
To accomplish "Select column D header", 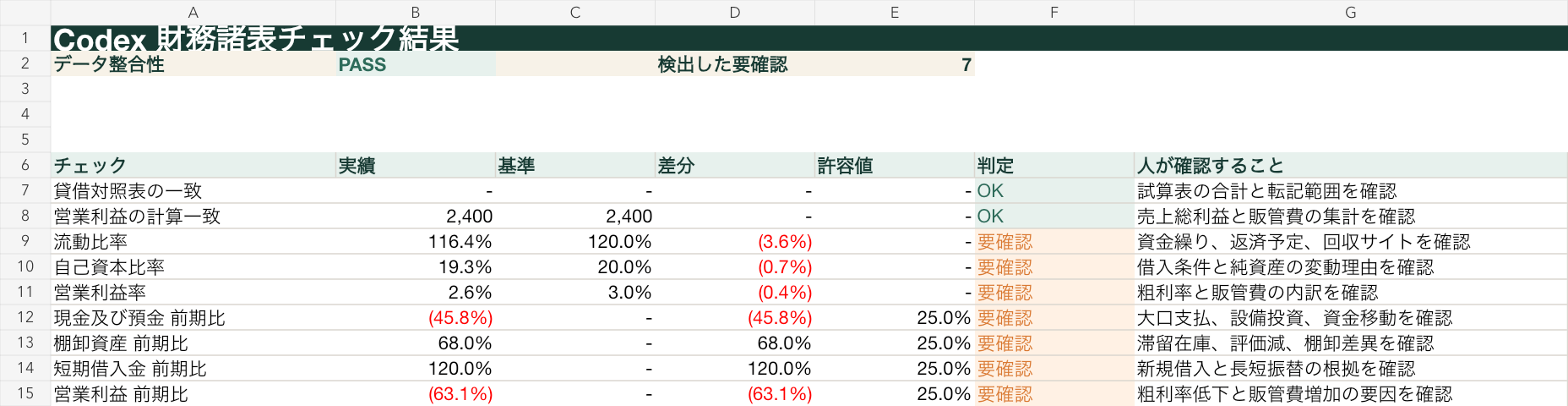I will pyautogui.click(x=735, y=13).
